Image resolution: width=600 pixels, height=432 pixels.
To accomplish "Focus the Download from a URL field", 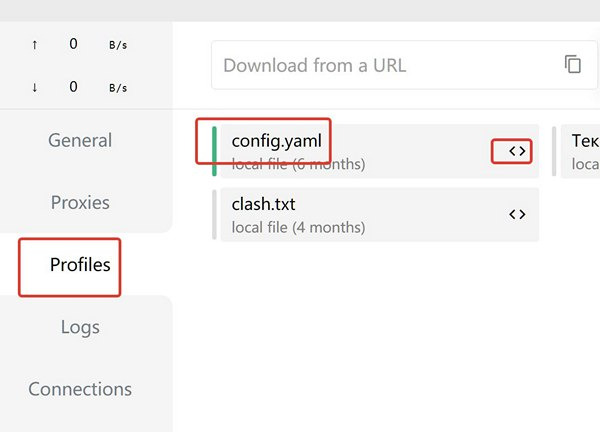I will pos(380,66).
